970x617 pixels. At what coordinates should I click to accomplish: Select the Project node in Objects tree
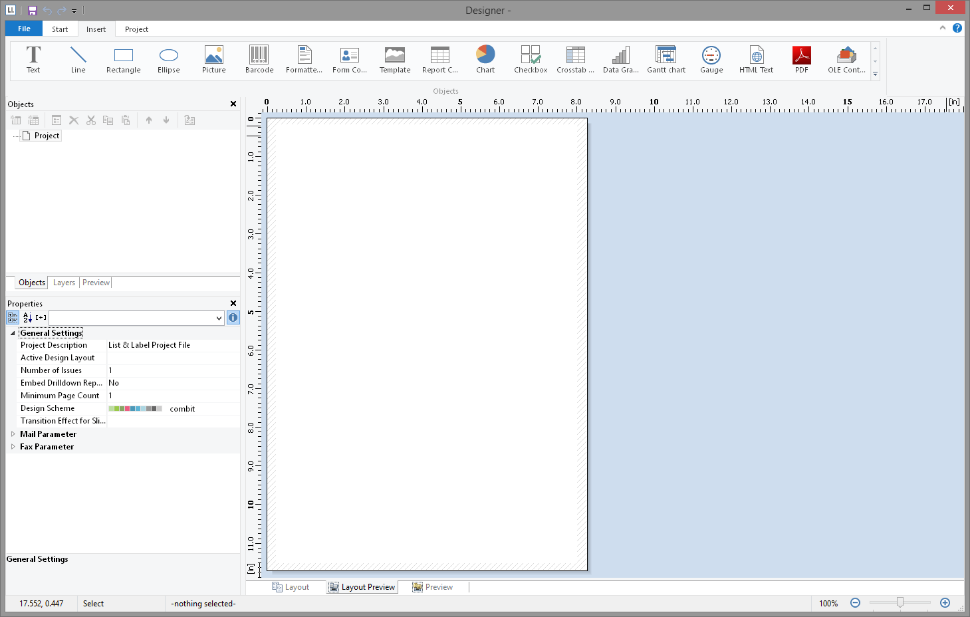46,135
